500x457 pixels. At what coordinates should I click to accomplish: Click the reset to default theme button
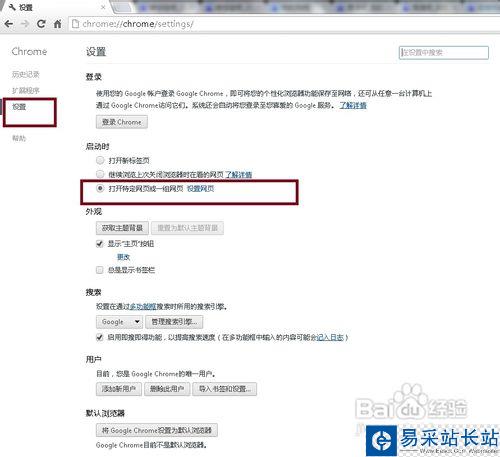pos(187,228)
